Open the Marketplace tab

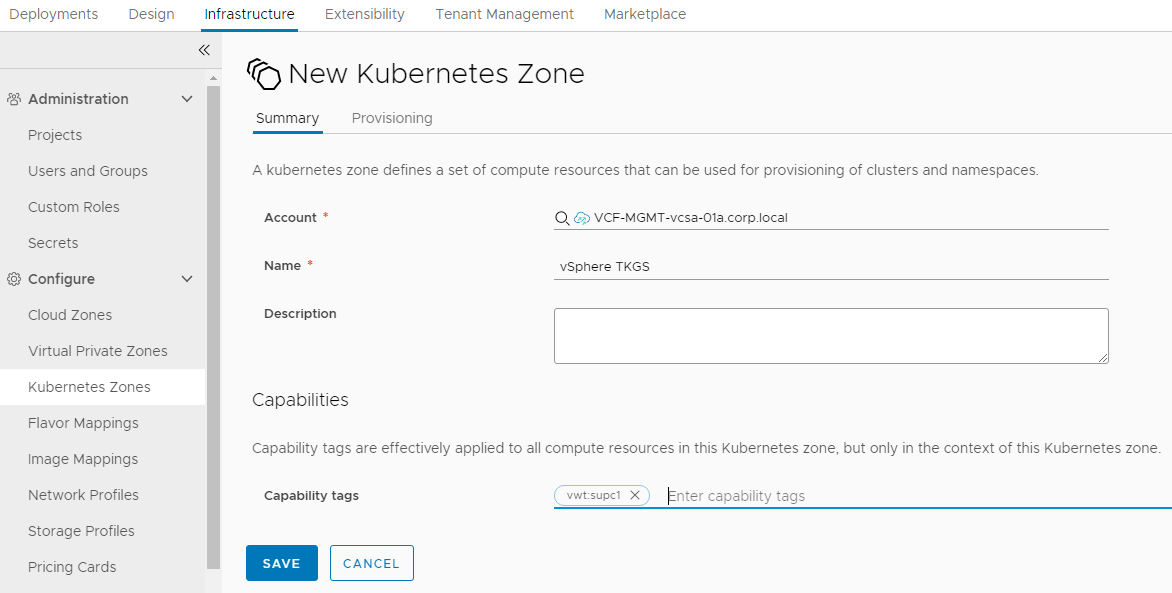645,14
